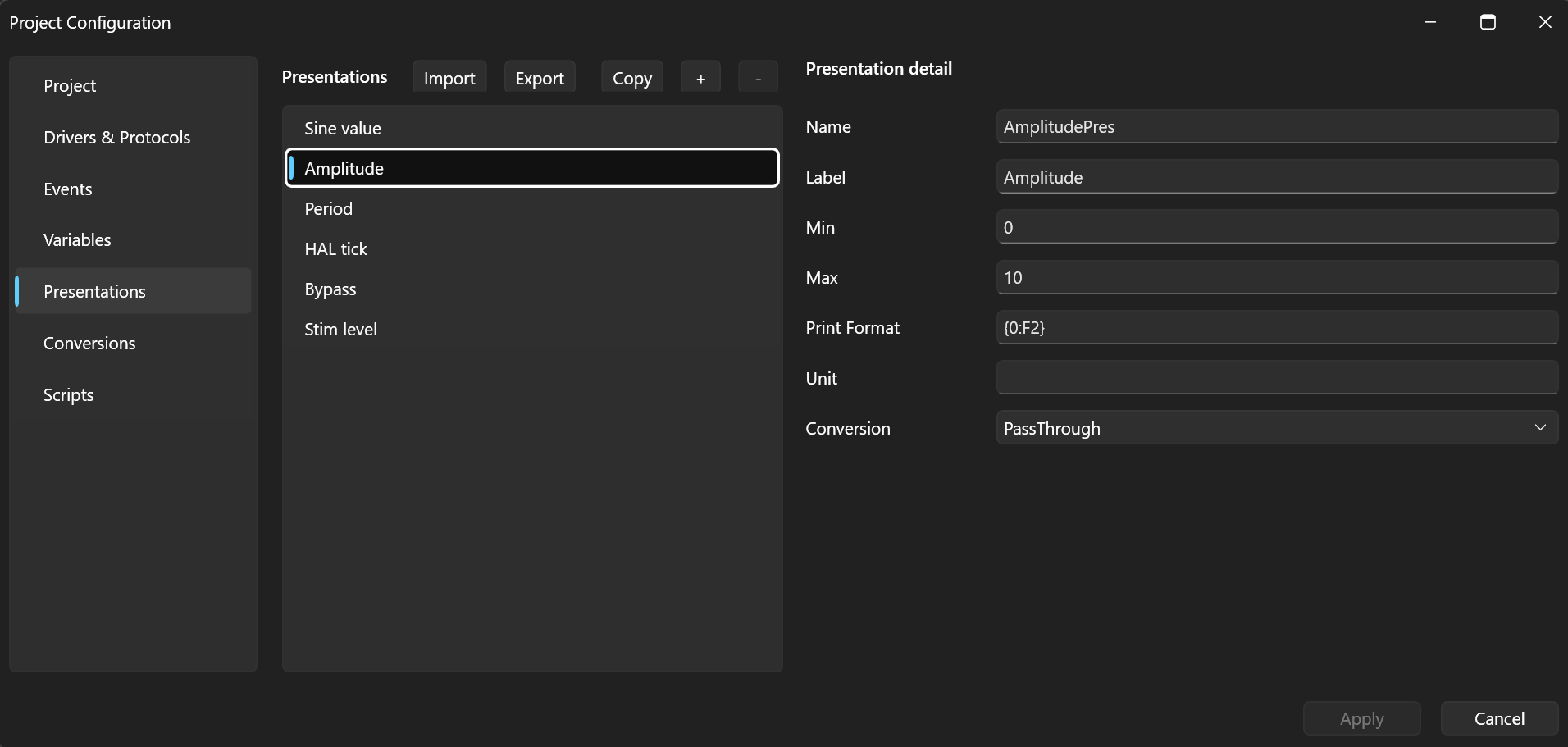Export presentations
The image size is (1568, 747).
[x=540, y=78]
